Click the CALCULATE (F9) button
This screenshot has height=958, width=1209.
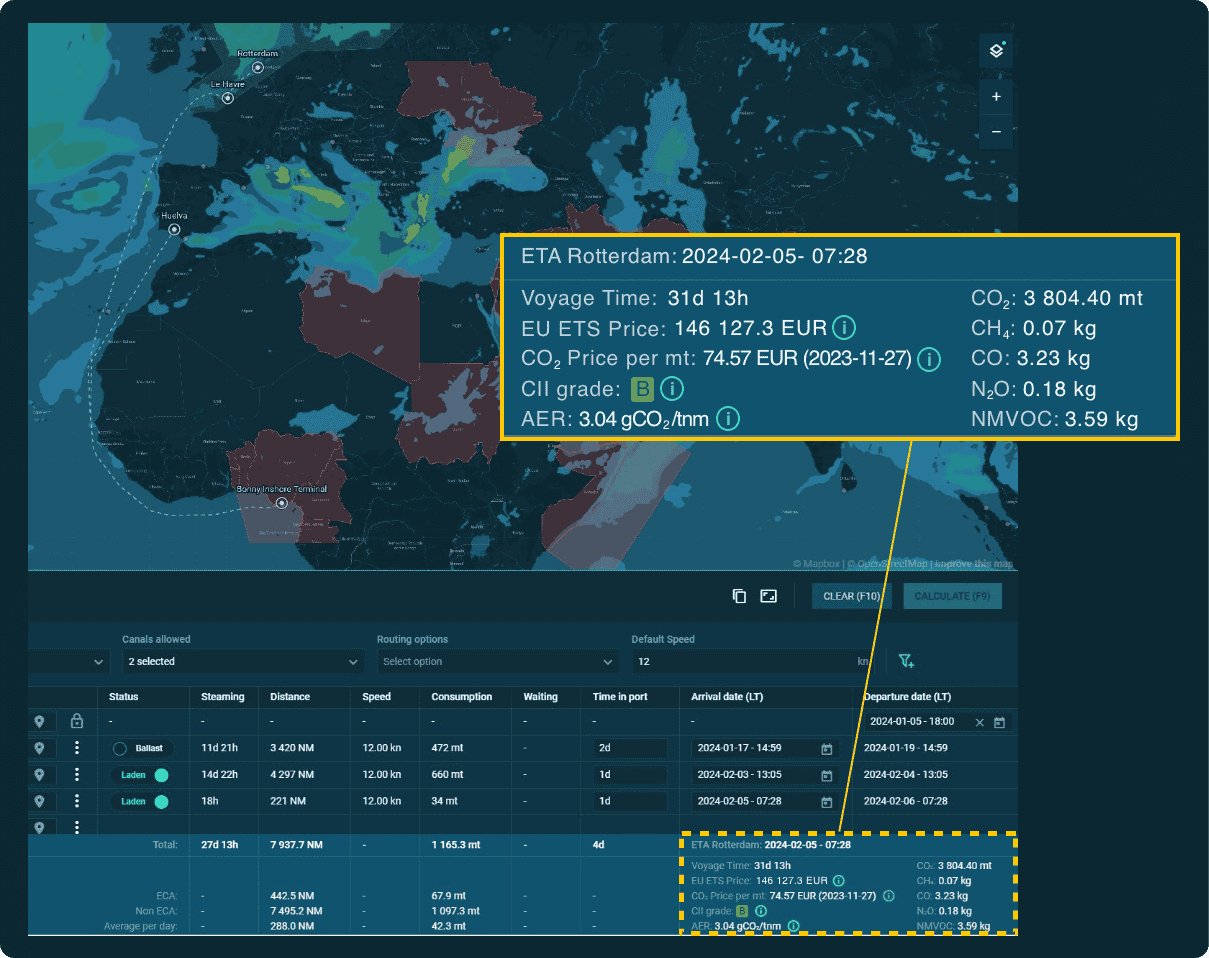coord(952,596)
